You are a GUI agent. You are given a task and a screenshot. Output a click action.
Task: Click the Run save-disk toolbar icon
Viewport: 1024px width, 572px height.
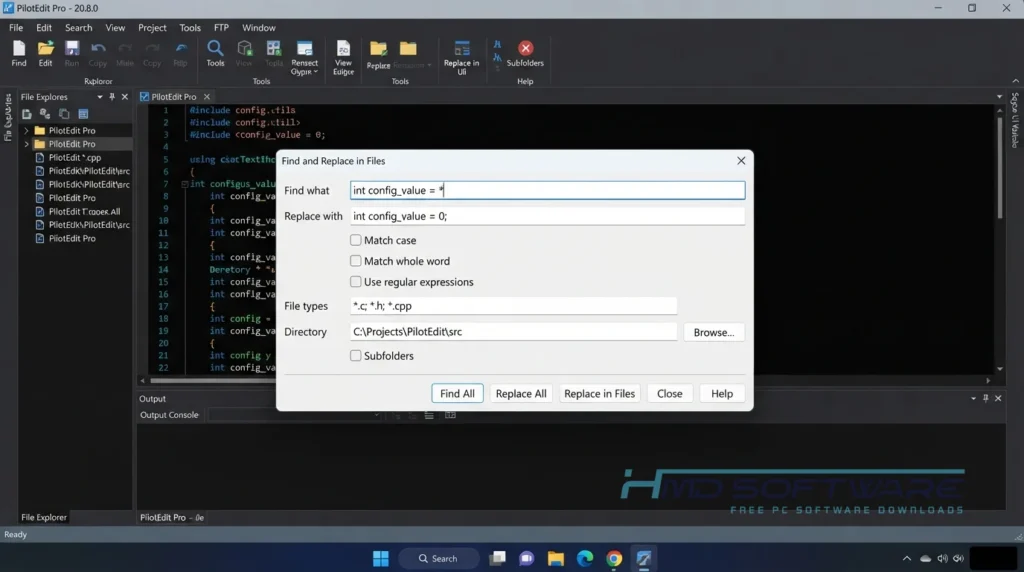tap(72, 49)
